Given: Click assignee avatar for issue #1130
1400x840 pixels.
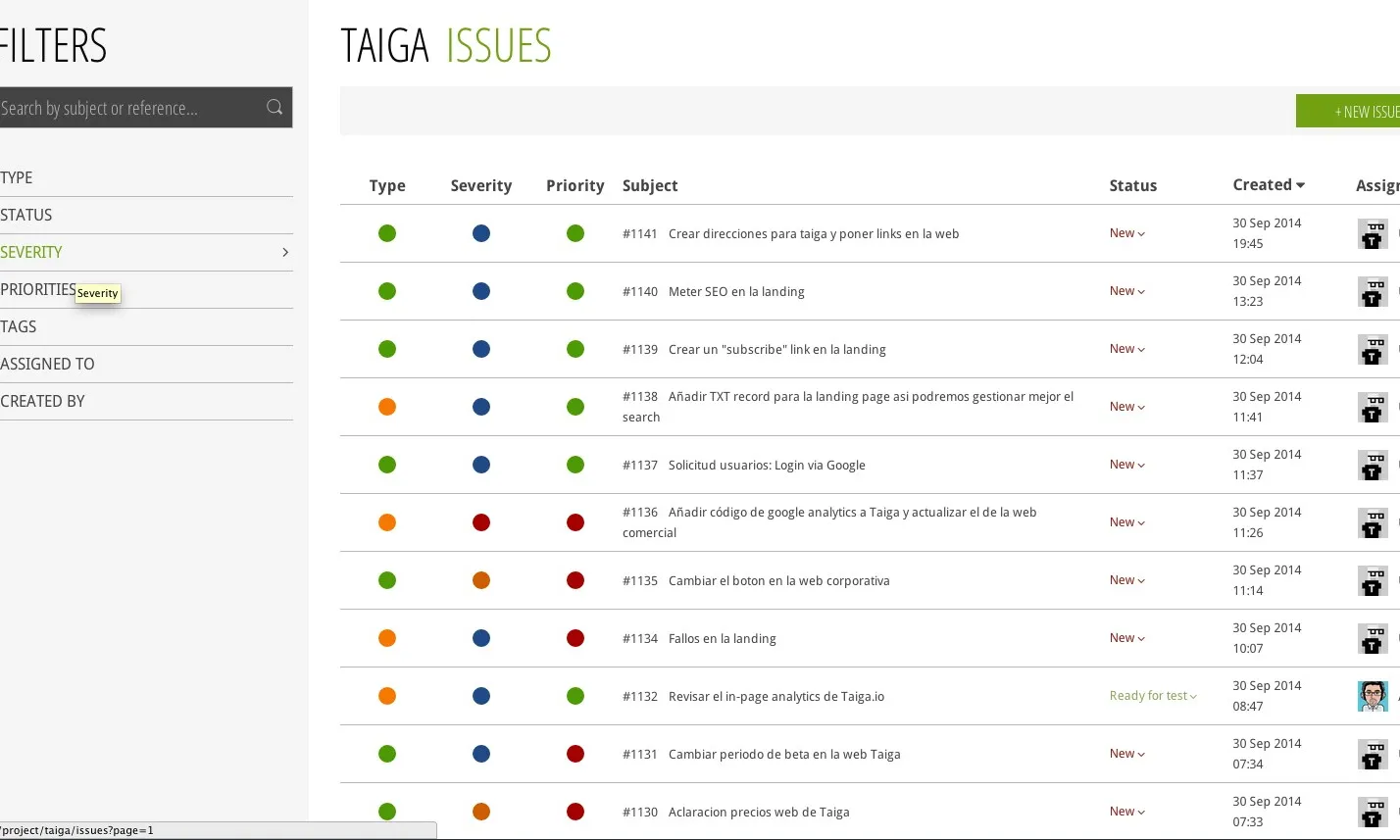Looking at the screenshot, I should coord(1373,812).
